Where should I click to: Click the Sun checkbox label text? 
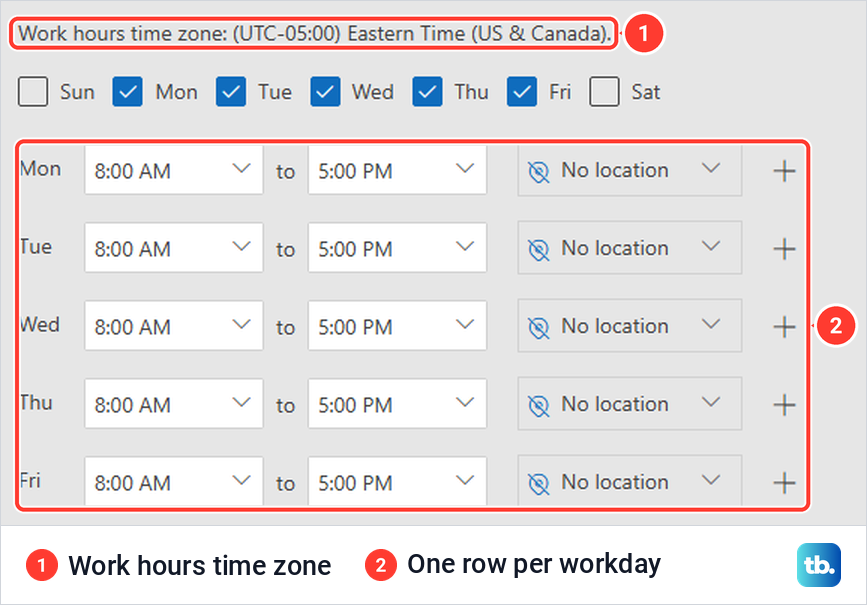pos(77,92)
